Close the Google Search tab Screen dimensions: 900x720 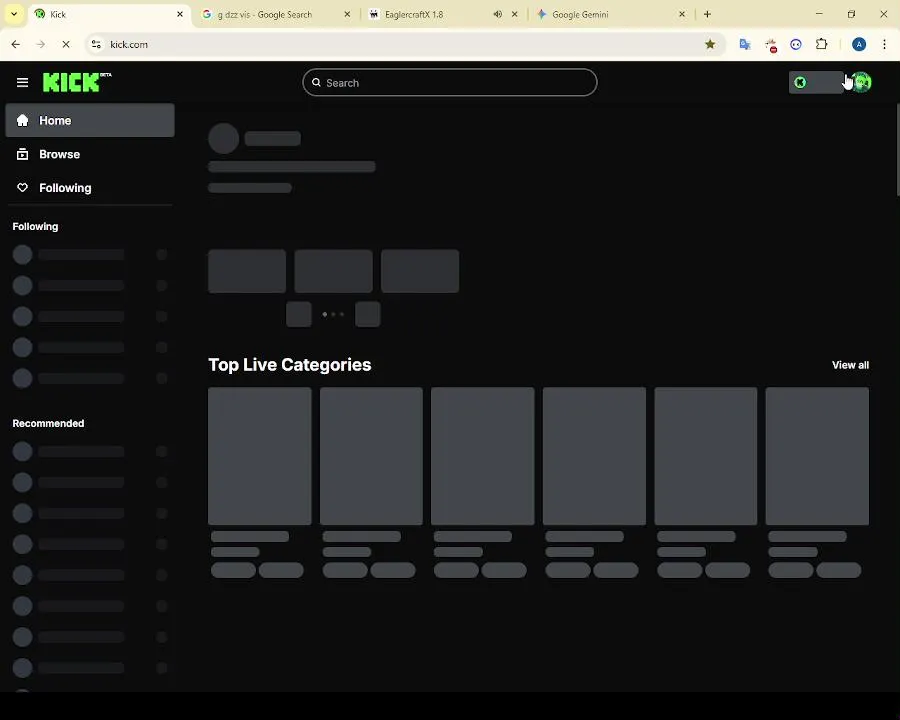tap(347, 14)
